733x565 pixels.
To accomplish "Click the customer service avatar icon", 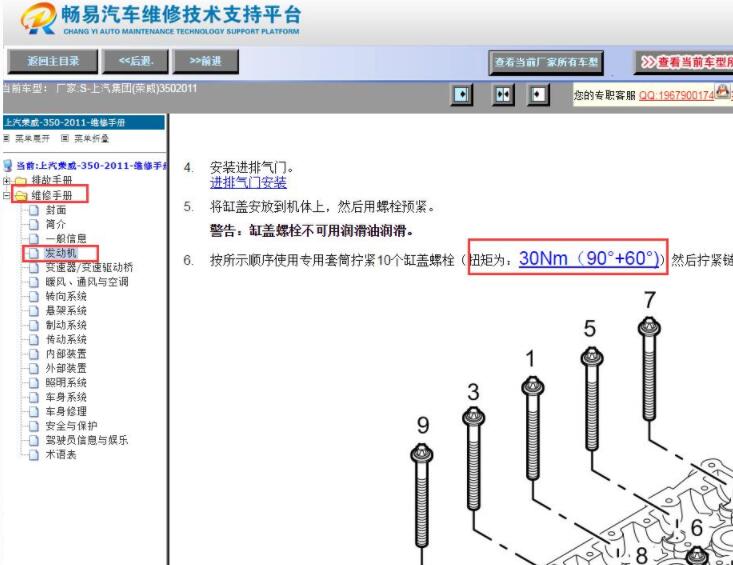I will pyautogui.click(x=722, y=92).
